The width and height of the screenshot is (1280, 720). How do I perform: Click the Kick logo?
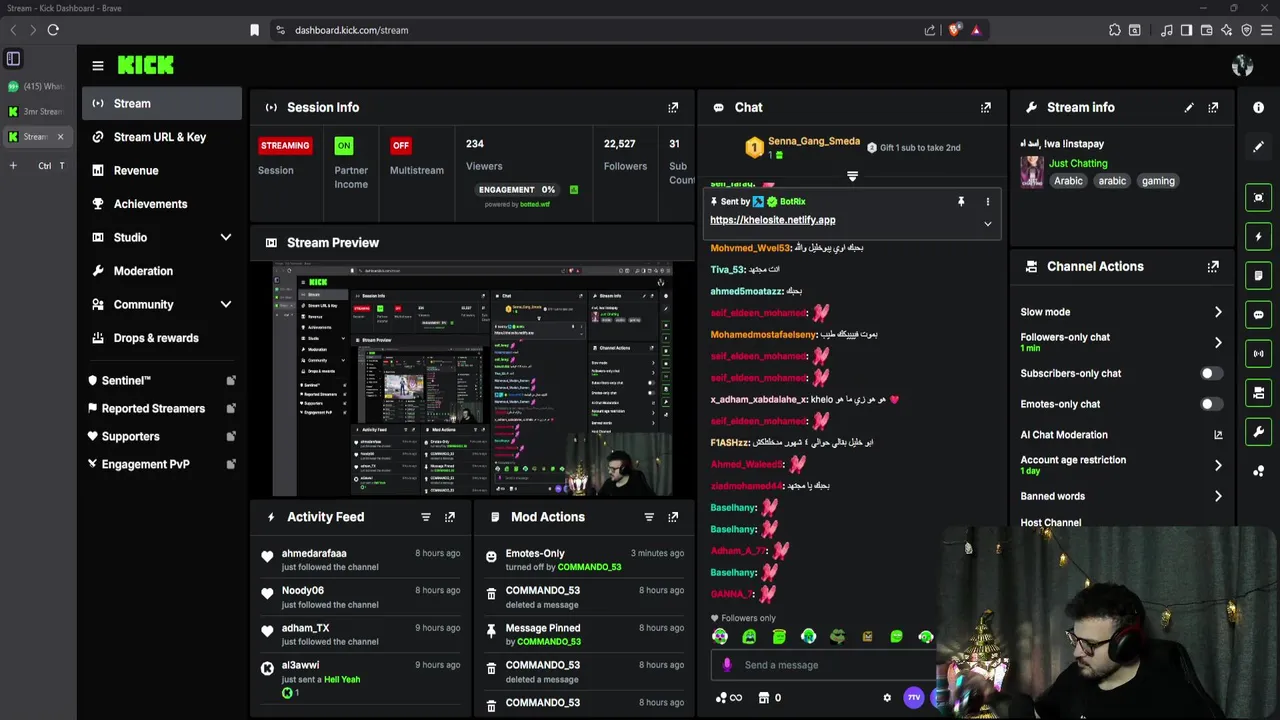tap(146, 65)
